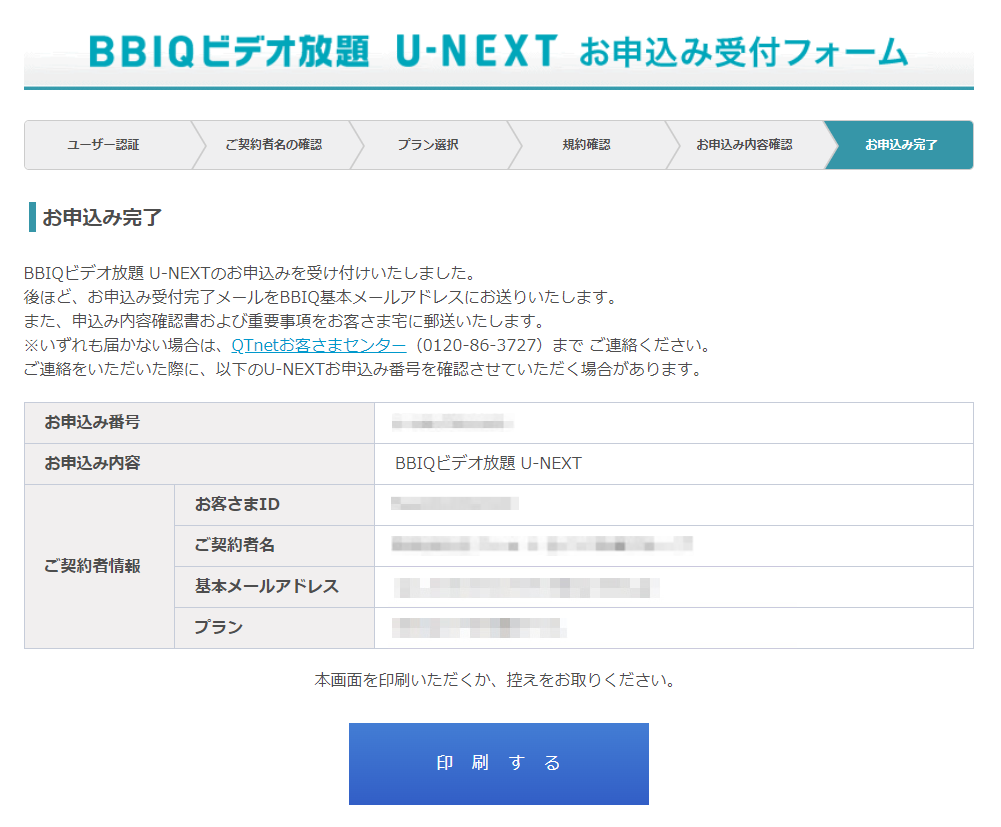Open the 規約確認 step
This screenshot has height=827, width=1001.
coord(586,145)
